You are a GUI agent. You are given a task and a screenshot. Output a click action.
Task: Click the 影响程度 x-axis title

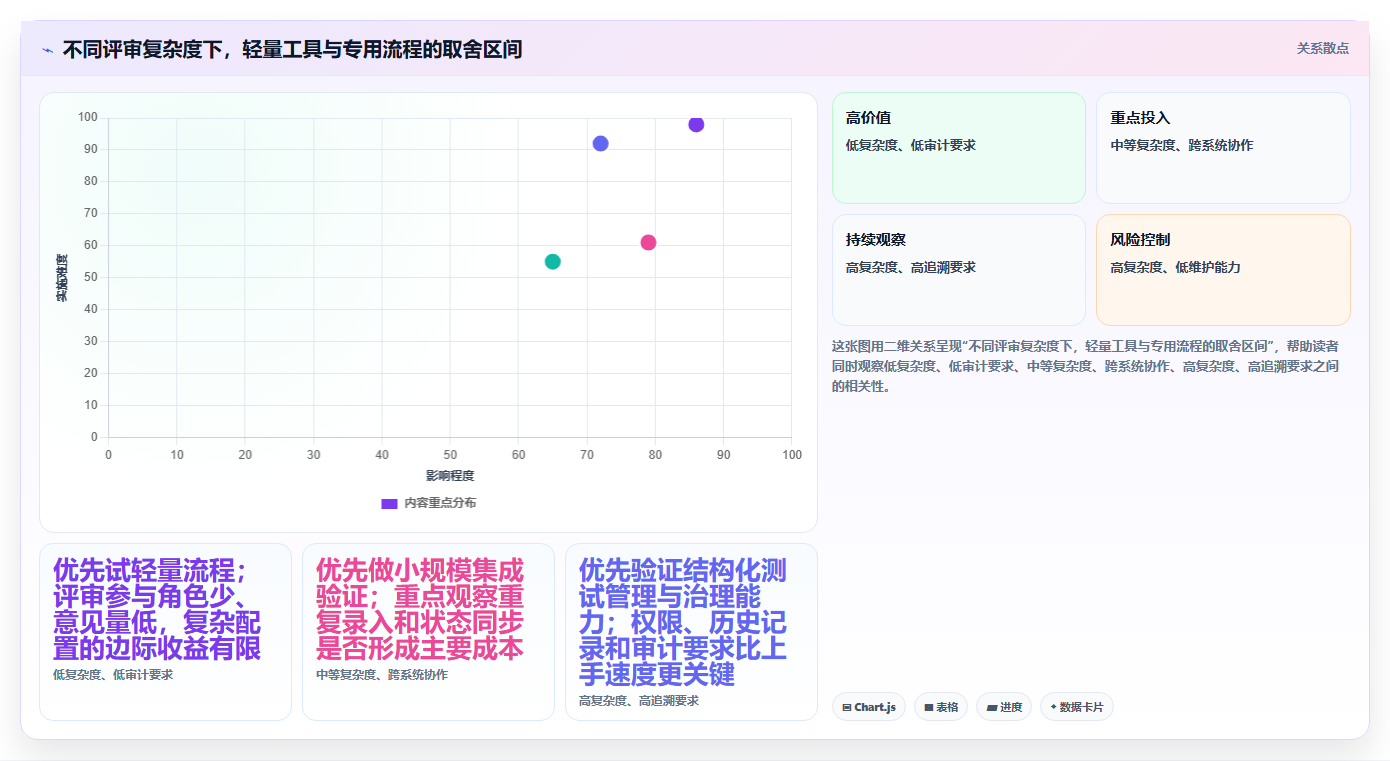coord(450,476)
